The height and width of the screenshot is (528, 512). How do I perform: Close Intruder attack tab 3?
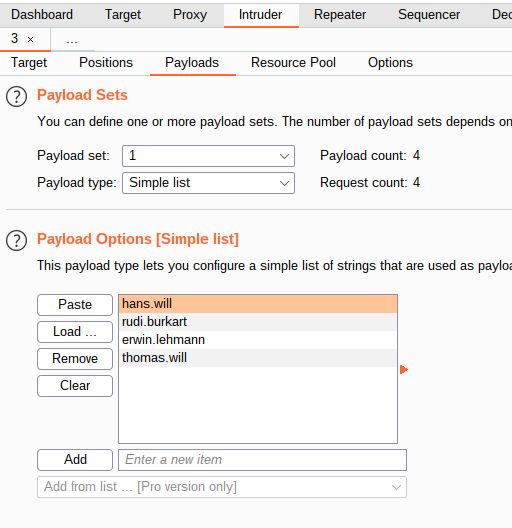click(30, 40)
